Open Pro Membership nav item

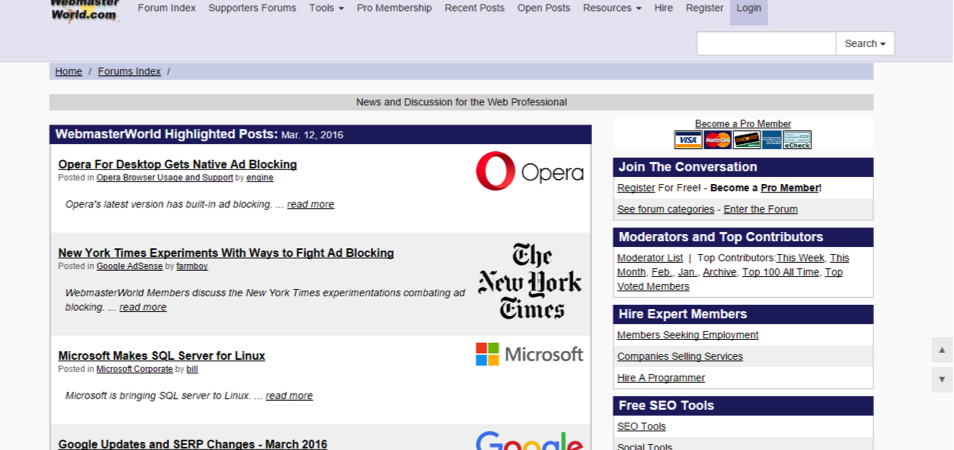click(394, 8)
